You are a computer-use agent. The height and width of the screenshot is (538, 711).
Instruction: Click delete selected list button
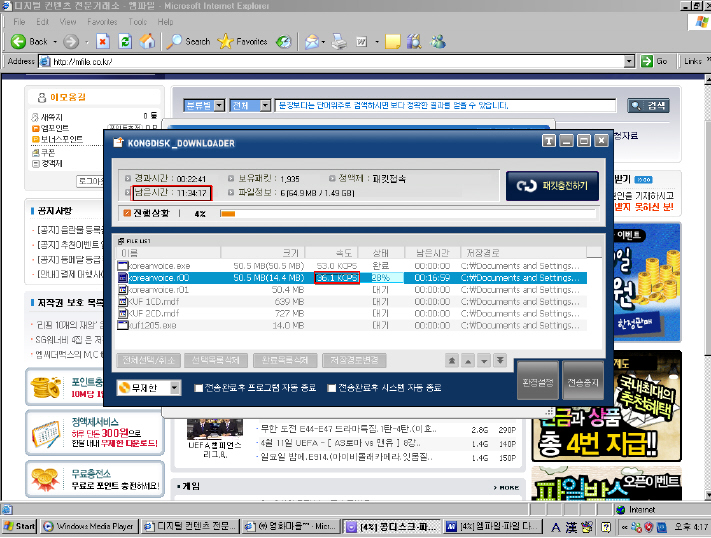(215, 361)
